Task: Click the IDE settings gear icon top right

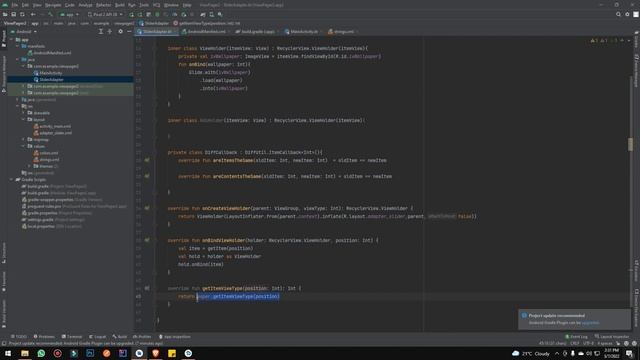Action: coord(627,14)
